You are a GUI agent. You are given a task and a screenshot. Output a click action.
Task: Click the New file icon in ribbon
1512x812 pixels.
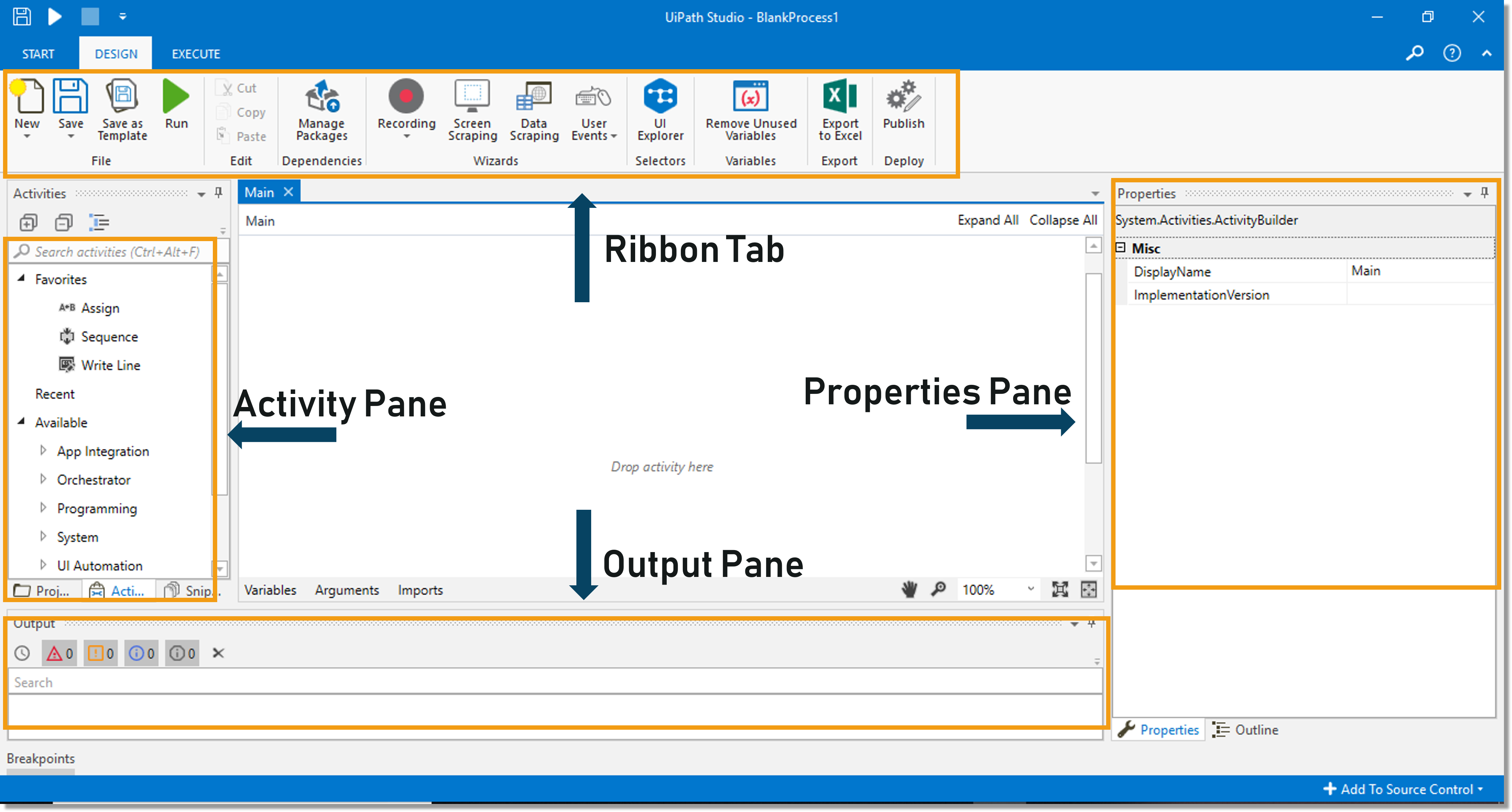click(28, 96)
